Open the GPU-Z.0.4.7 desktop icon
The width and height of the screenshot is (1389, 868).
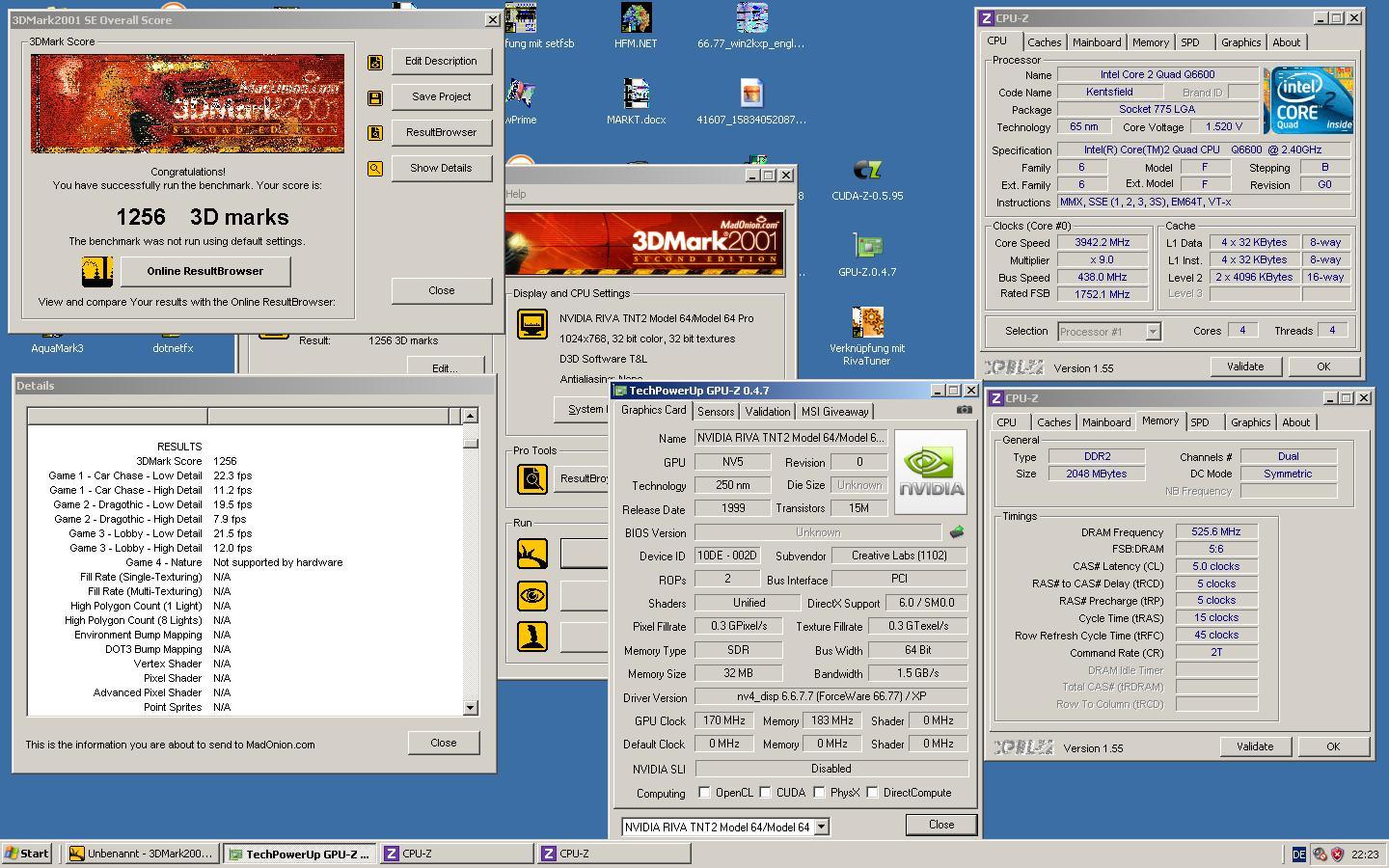tap(867, 256)
